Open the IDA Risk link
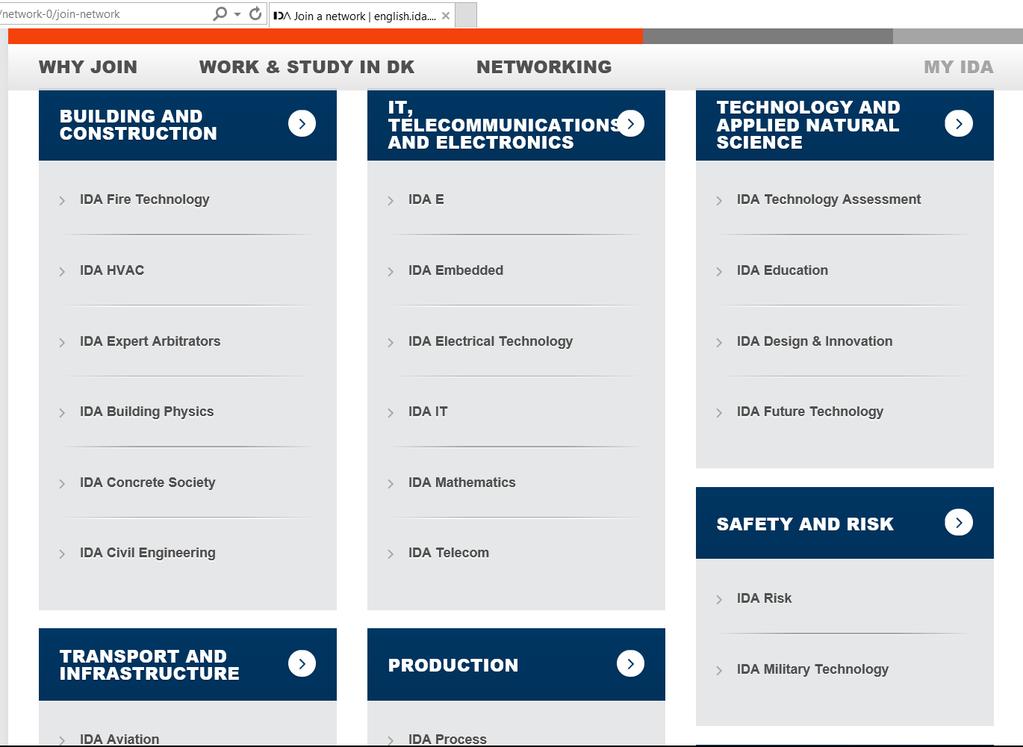Viewport: 1023px width, 747px height. point(764,598)
